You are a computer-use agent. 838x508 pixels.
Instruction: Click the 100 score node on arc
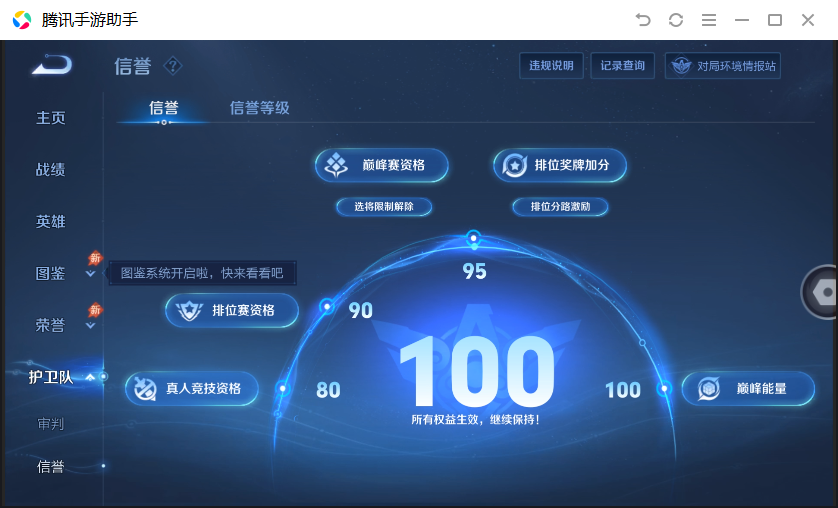(x=664, y=388)
